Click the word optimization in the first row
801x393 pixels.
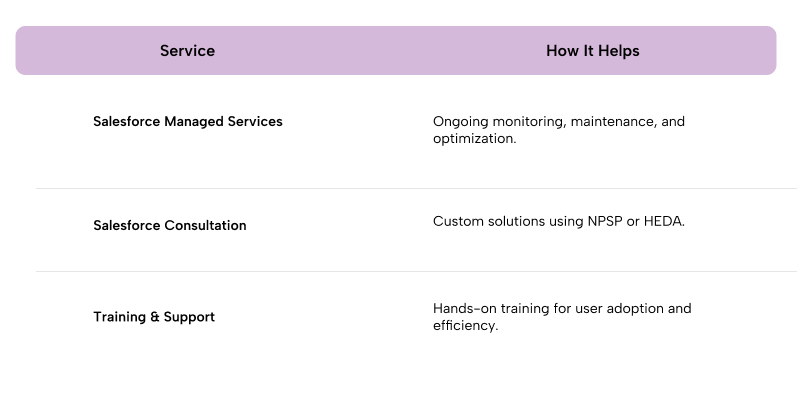473,138
